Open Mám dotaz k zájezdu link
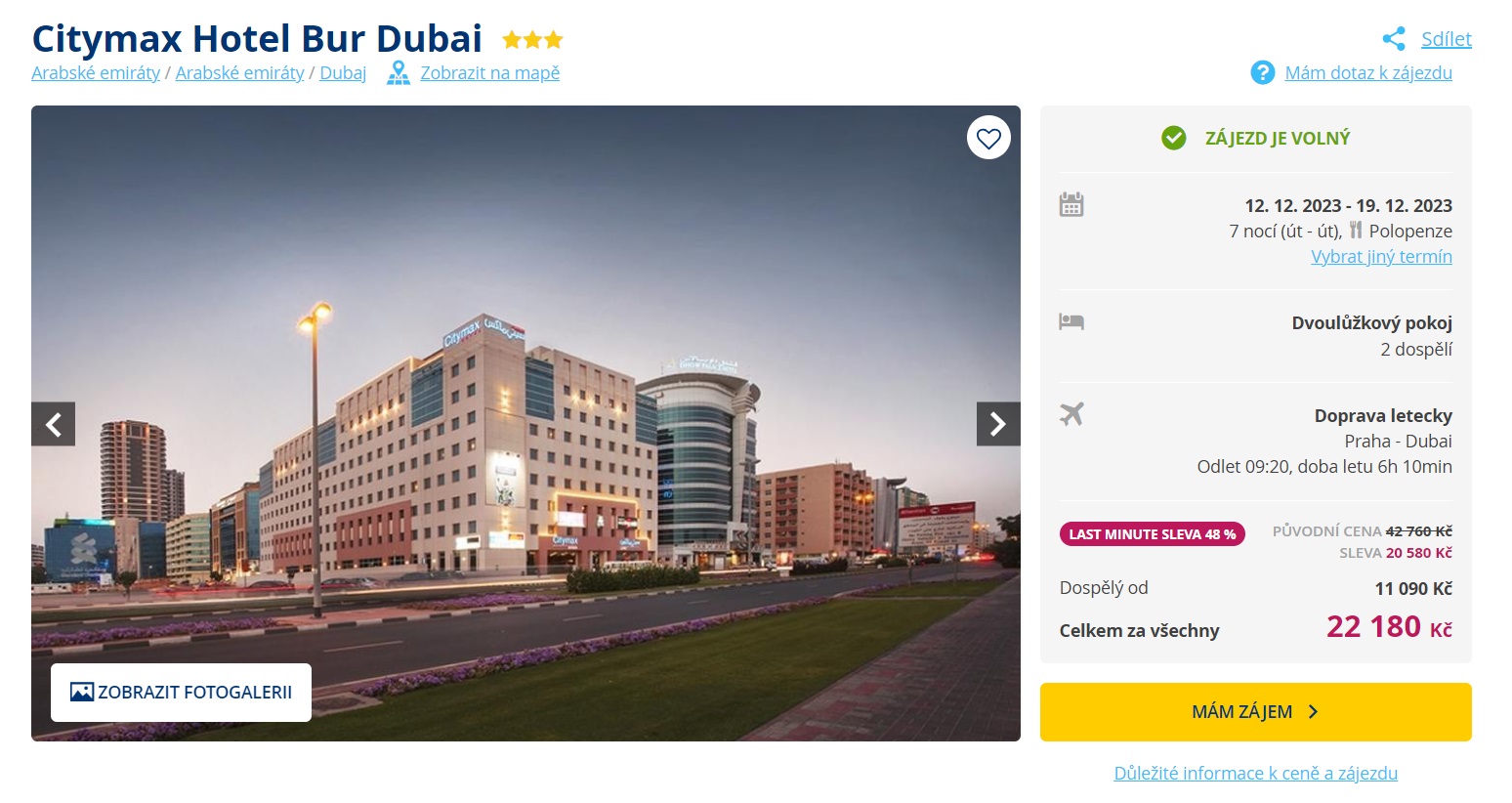Viewport: 1512px width, 803px height. 1368,72
